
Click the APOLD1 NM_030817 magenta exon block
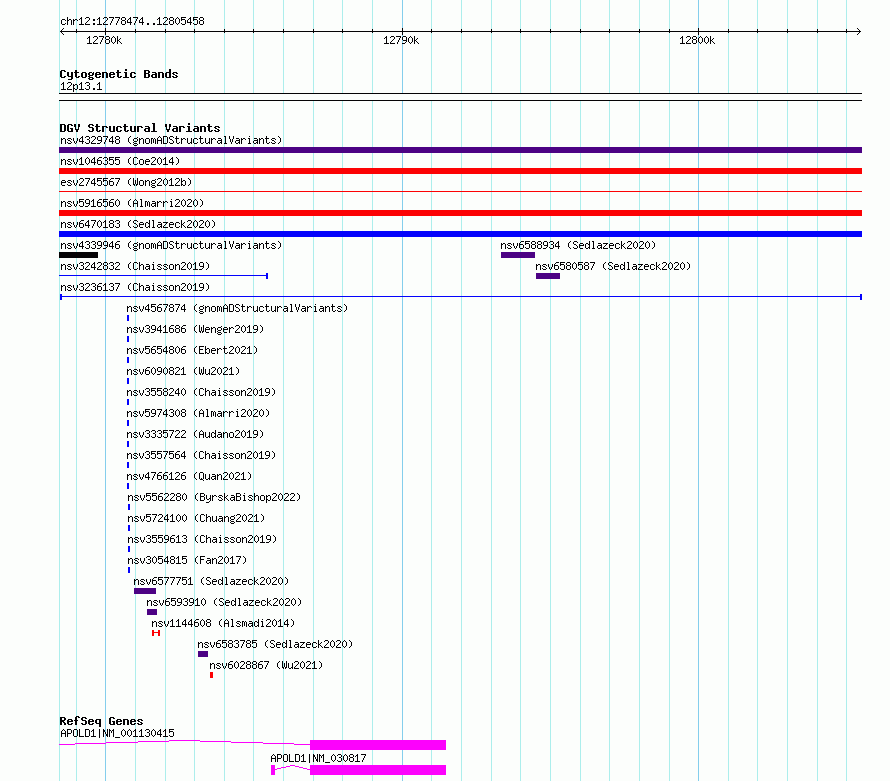(378, 770)
